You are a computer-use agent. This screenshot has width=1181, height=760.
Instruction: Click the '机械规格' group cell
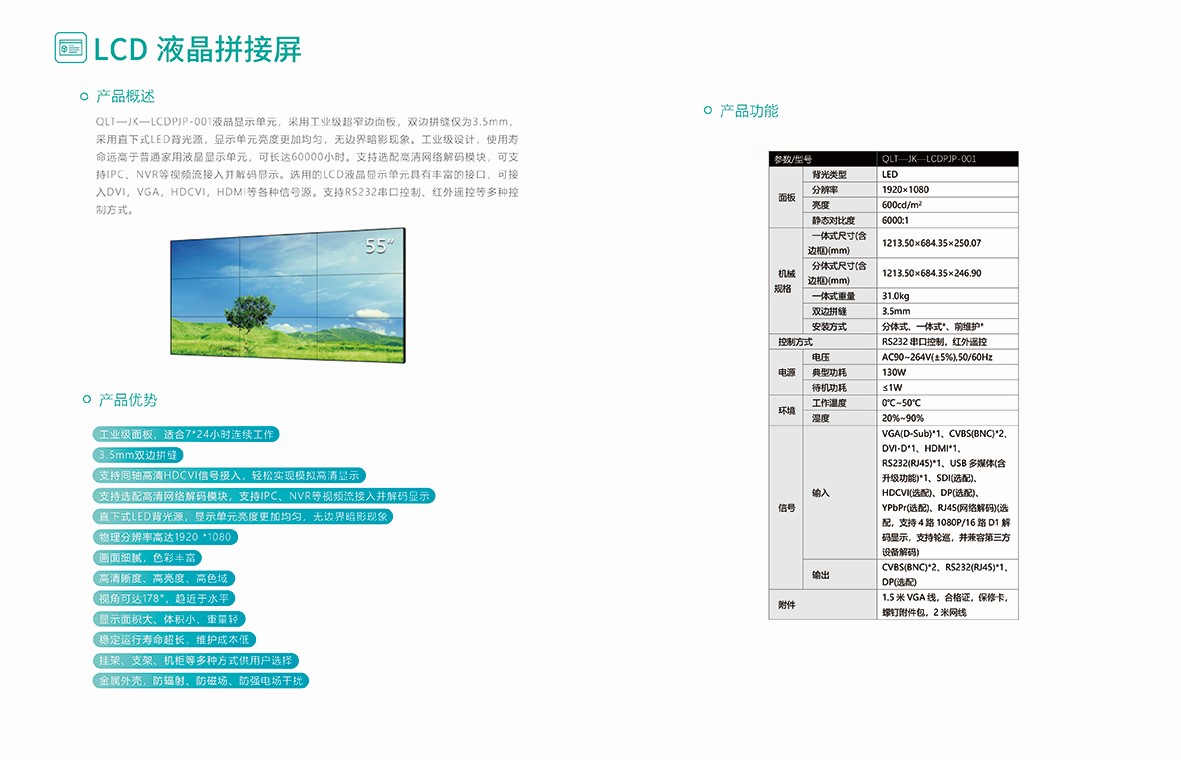click(786, 281)
